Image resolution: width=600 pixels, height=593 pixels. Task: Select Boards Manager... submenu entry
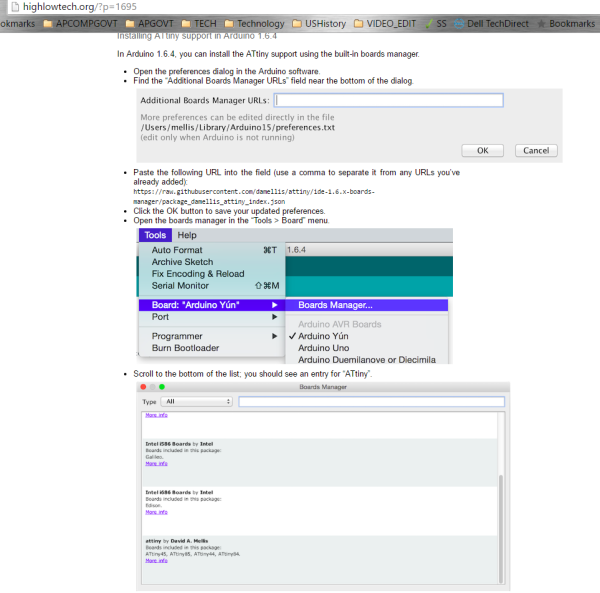[x=367, y=305]
